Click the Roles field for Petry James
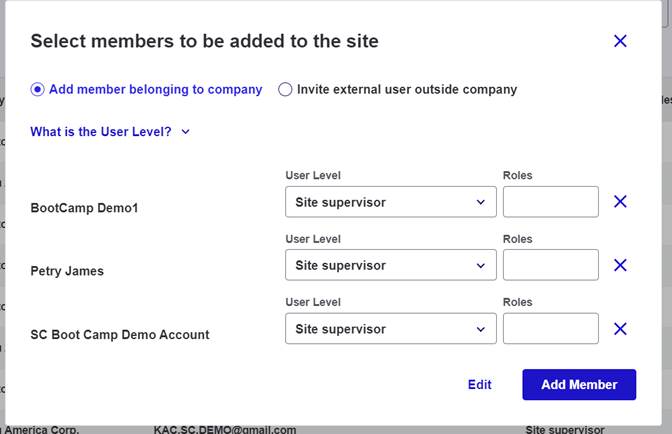The image size is (672, 434). 551,265
